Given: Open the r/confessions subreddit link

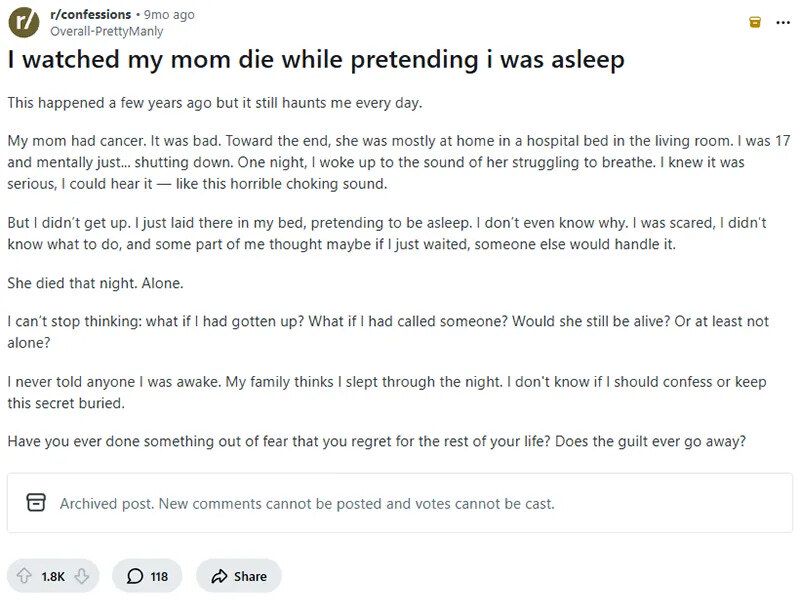Looking at the screenshot, I should [90, 15].
